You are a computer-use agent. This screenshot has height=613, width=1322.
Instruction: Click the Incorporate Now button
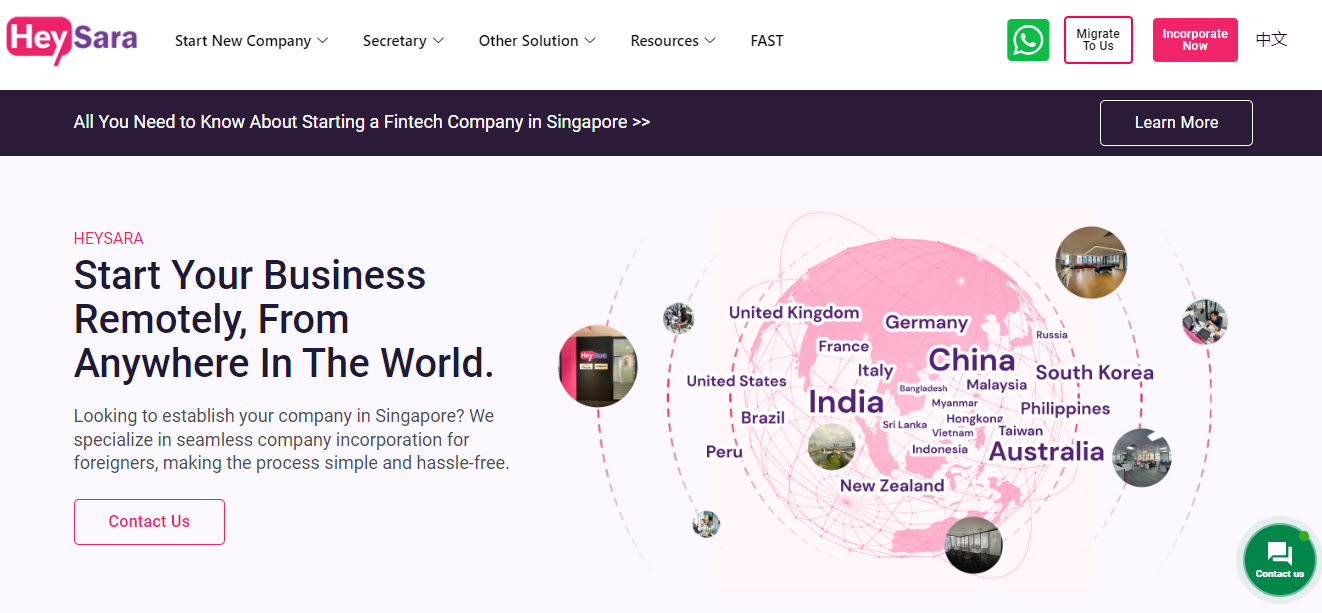coord(1195,40)
